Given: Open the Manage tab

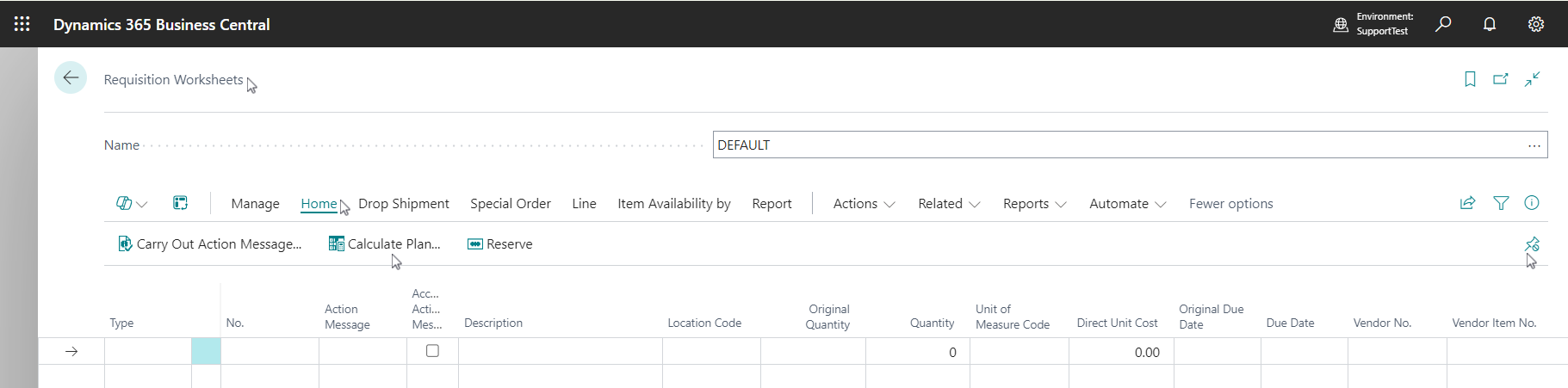Looking at the screenshot, I should point(255,204).
